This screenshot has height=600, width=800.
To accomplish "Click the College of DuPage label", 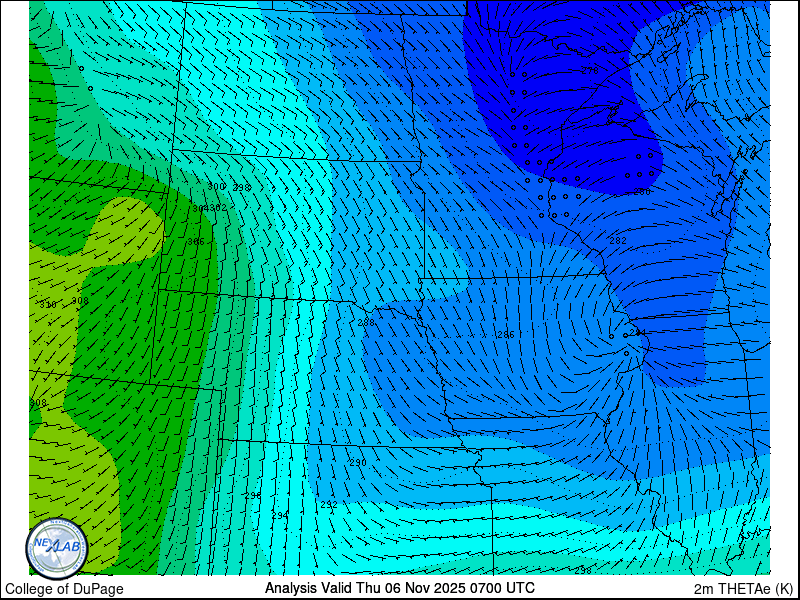I will pos(64,589).
